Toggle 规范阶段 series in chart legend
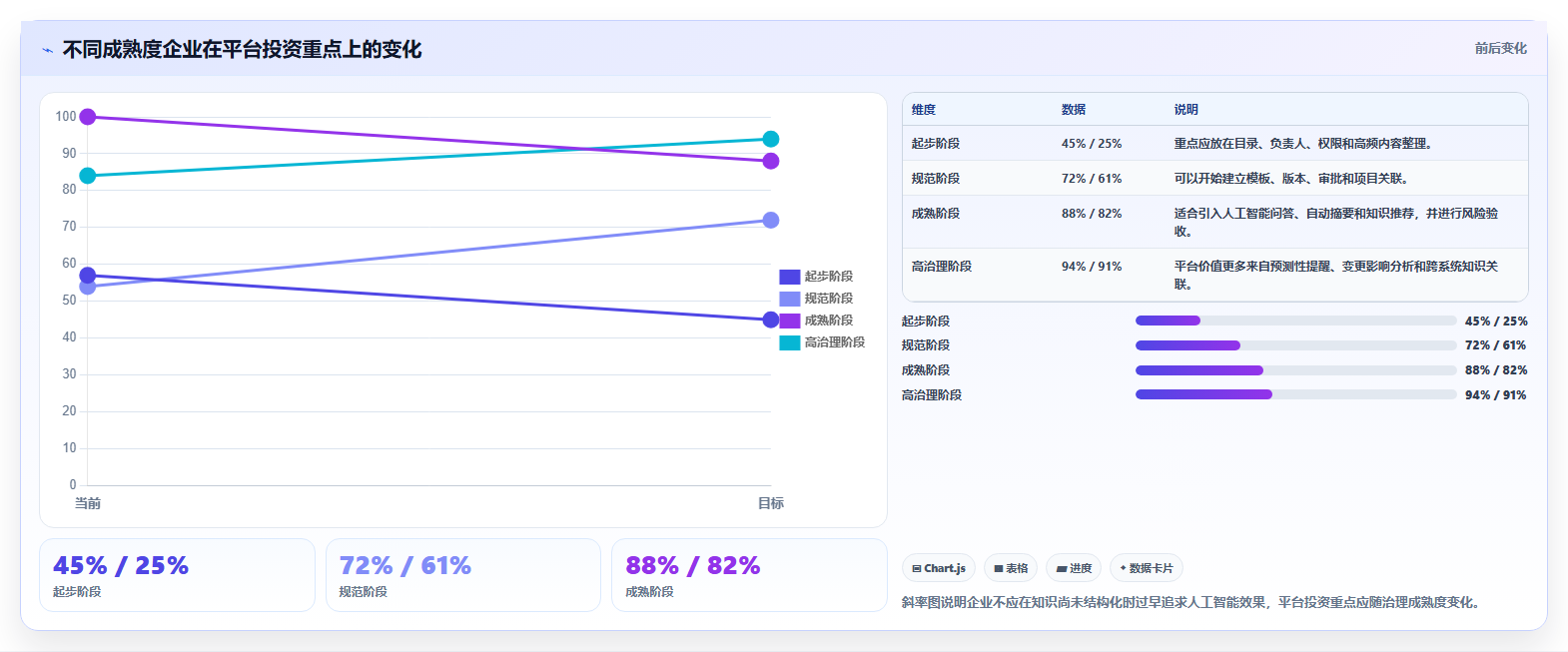The width and height of the screenshot is (1568, 652). 816,299
